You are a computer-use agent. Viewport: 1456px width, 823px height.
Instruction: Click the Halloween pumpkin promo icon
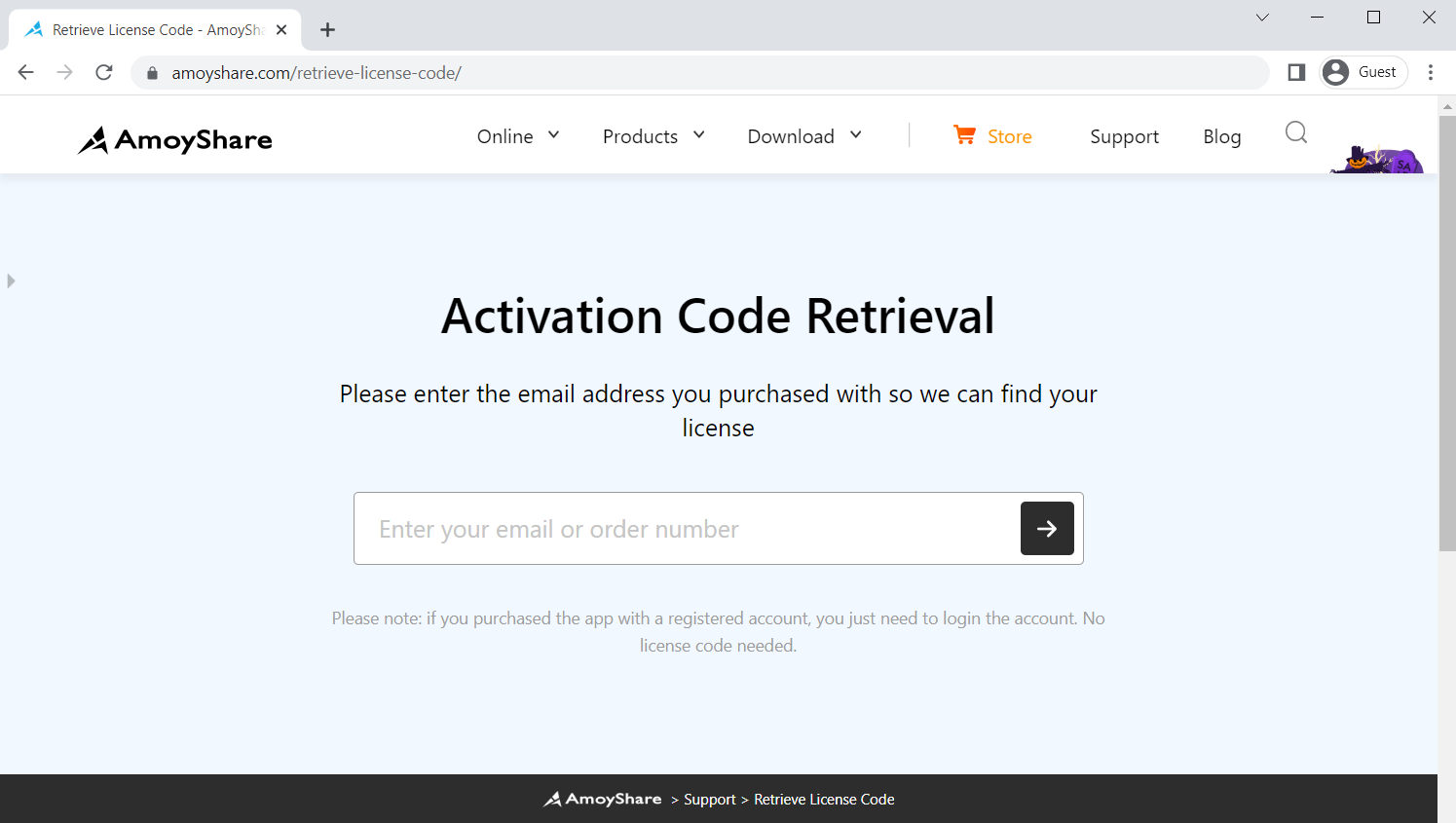click(1376, 159)
